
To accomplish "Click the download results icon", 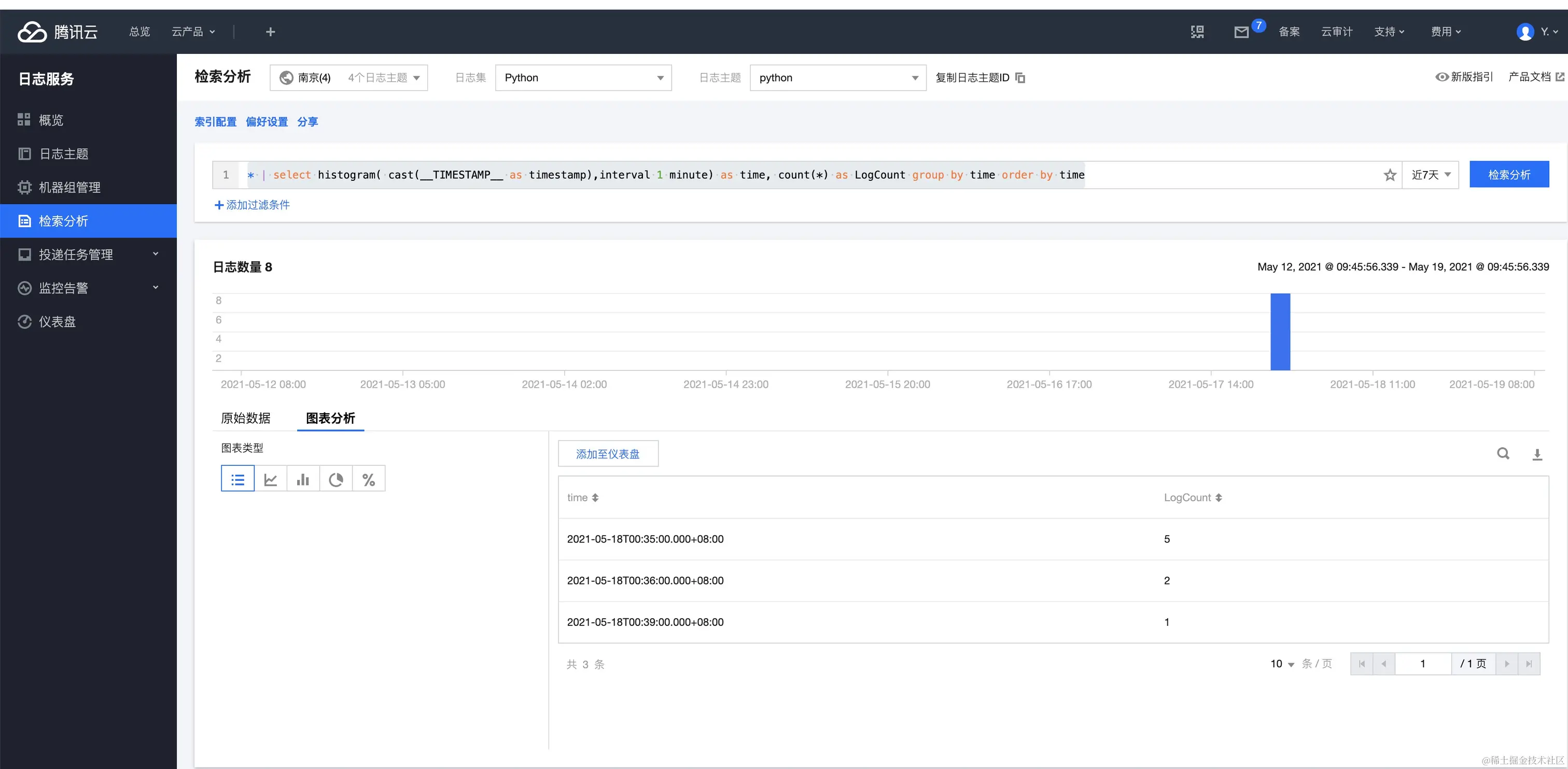I will [x=1537, y=454].
